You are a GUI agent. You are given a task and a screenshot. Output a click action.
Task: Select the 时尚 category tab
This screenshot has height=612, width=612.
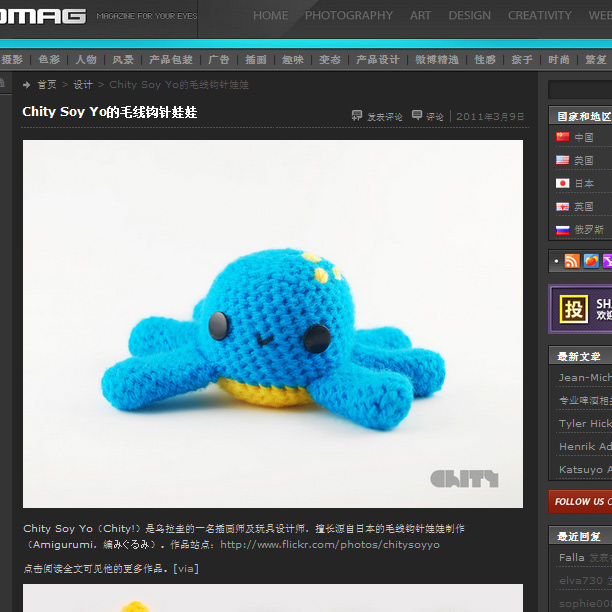[x=559, y=59]
